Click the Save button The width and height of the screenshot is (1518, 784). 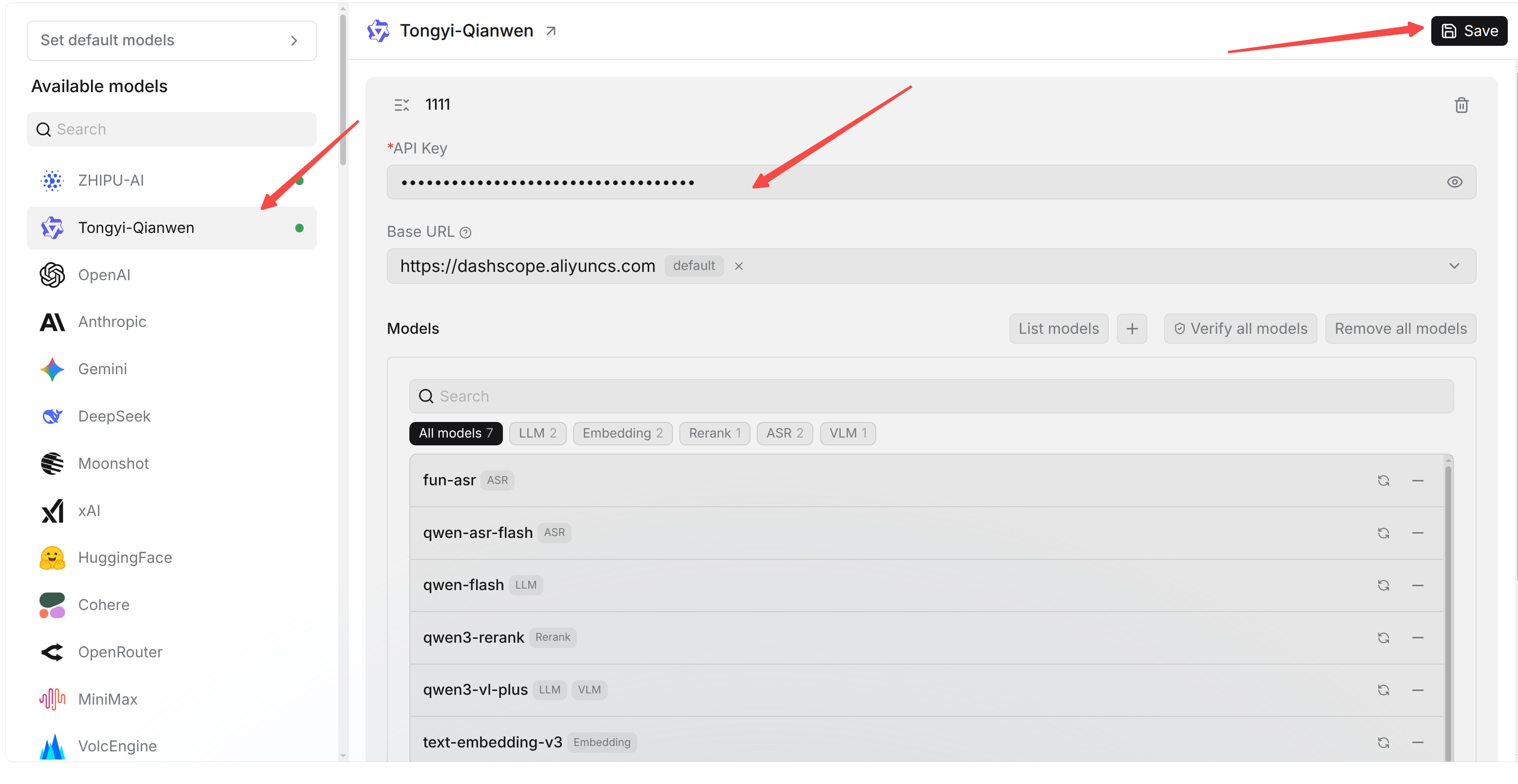(1469, 31)
